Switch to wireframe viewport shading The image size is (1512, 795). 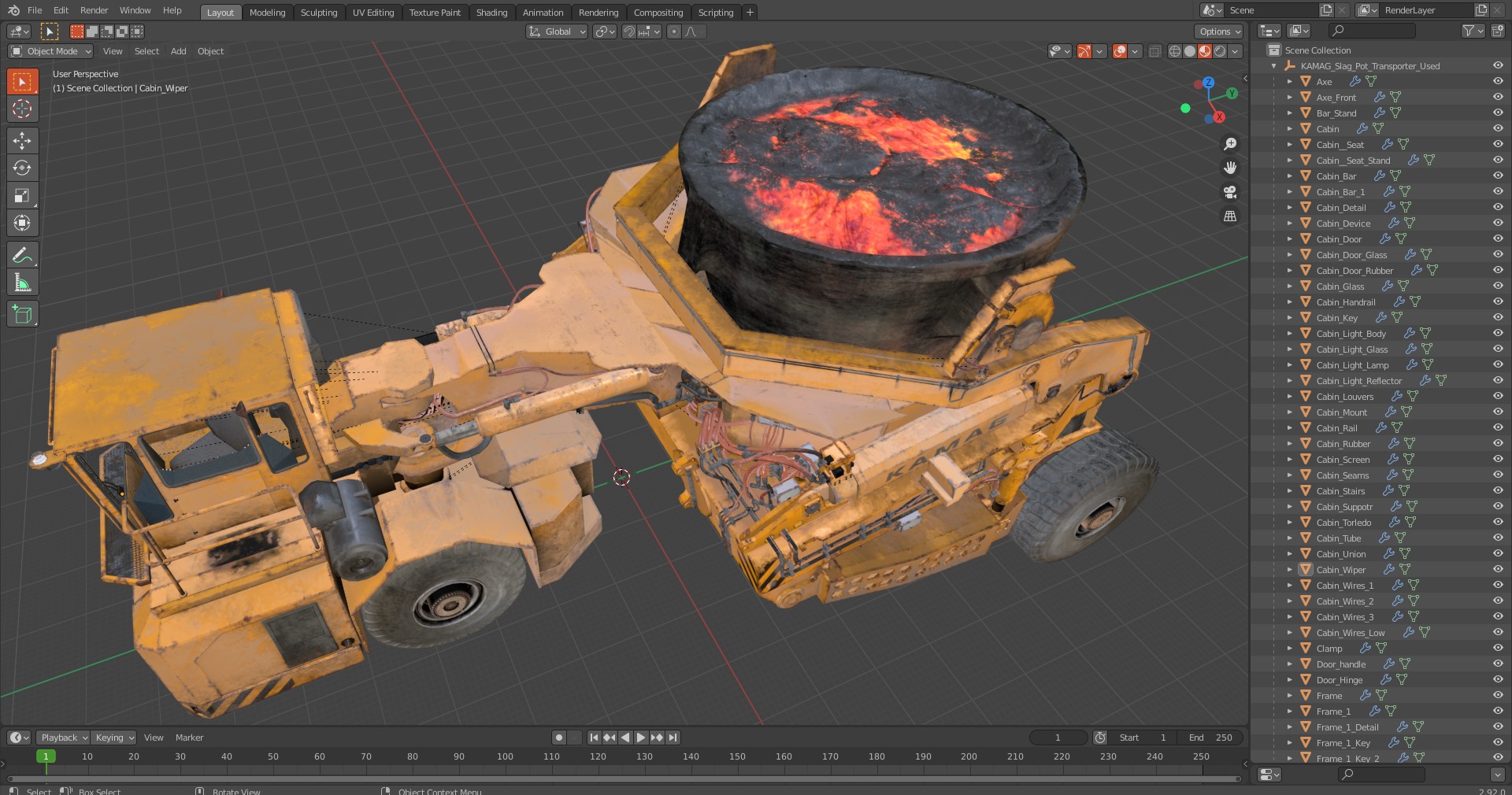1174,51
